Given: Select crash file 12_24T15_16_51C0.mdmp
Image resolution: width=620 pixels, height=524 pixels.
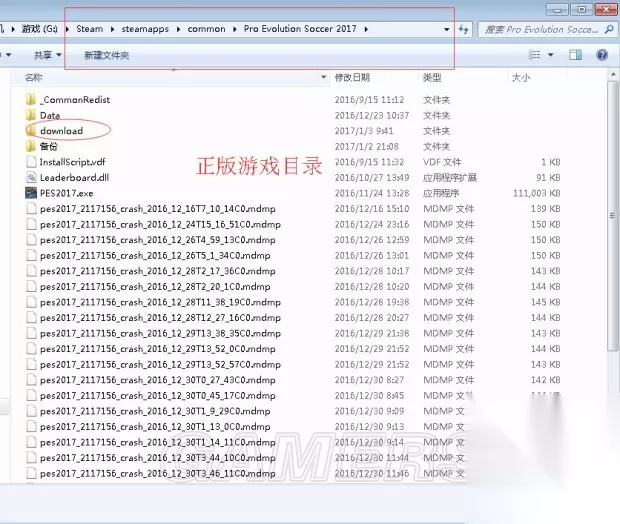Looking at the screenshot, I should point(154,225).
